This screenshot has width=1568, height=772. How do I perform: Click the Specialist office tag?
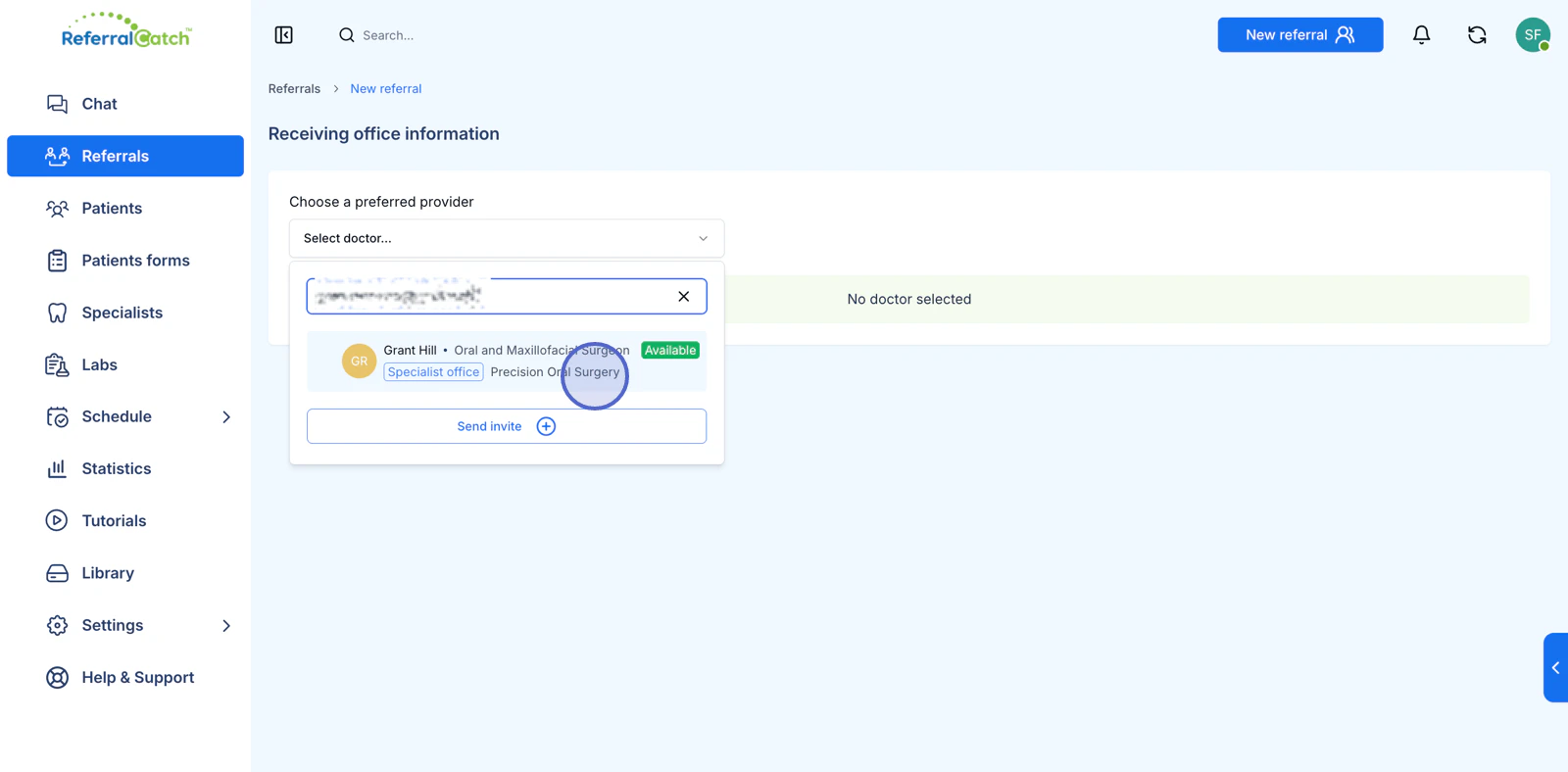coord(433,372)
